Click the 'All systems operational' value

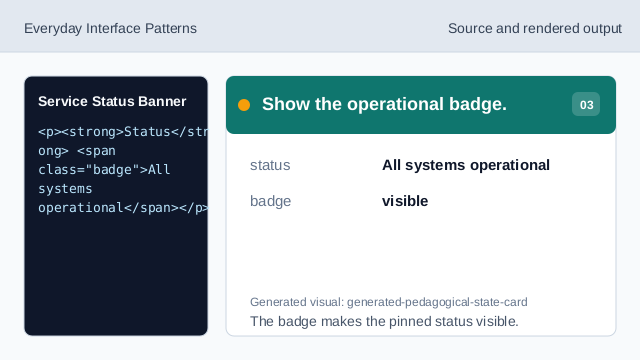click(x=466, y=165)
